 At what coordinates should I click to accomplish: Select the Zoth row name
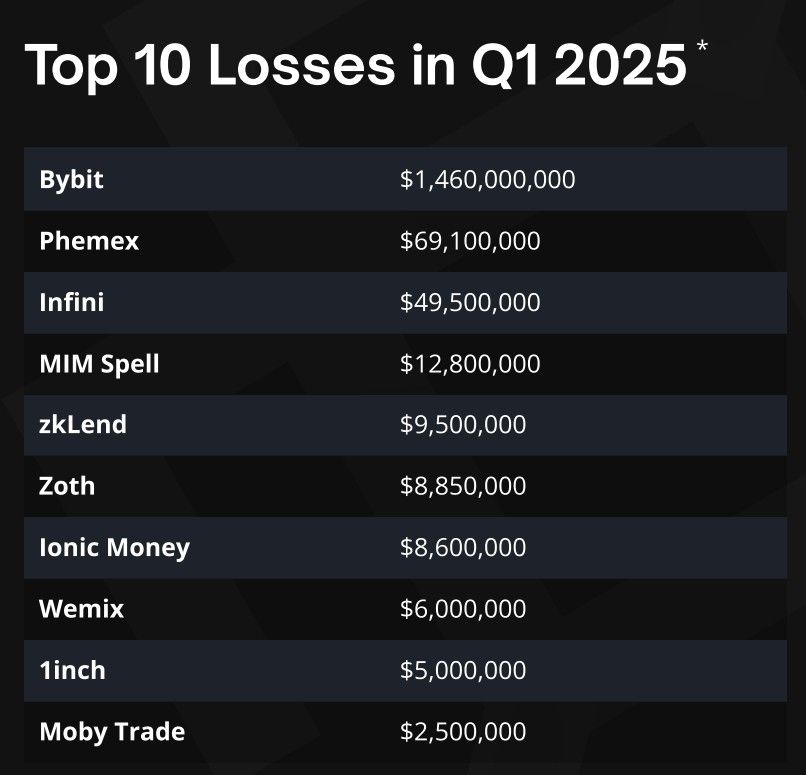tap(67, 486)
